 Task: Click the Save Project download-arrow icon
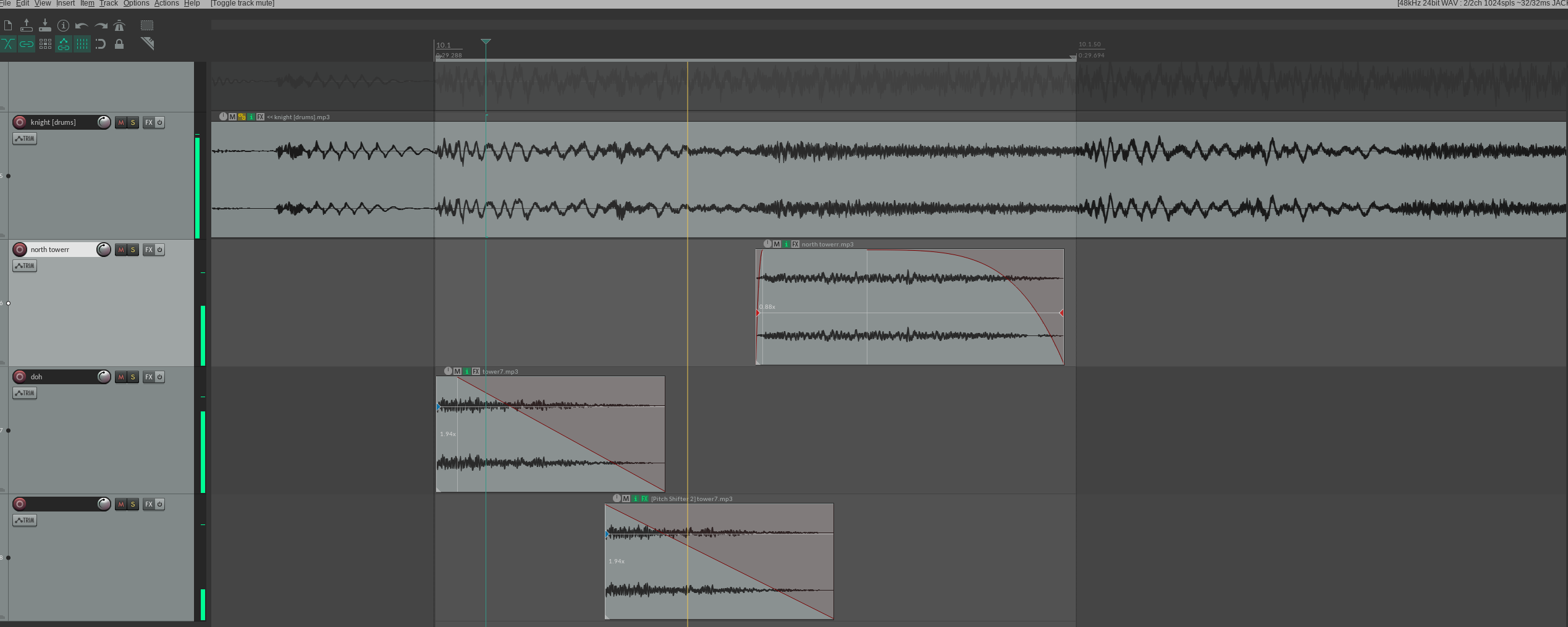[x=45, y=25]
